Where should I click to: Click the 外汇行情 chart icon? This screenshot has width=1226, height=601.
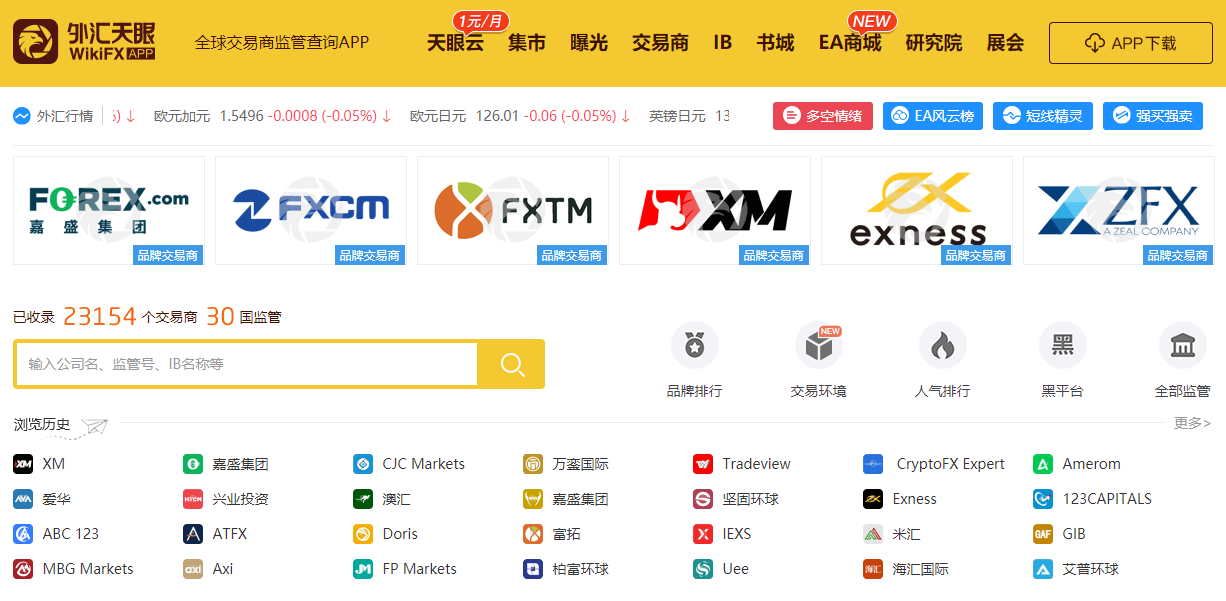21,116
